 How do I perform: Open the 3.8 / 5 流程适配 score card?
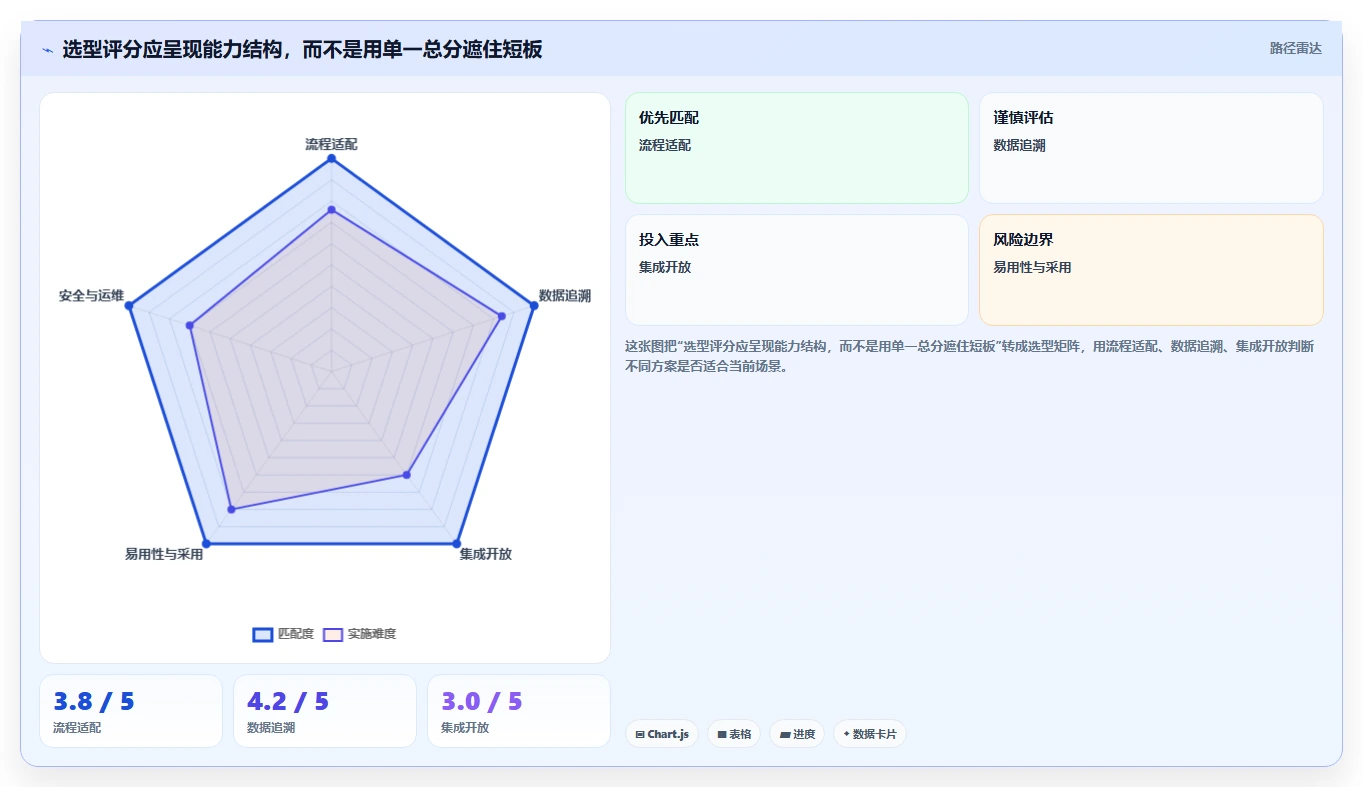coord(131,711)
